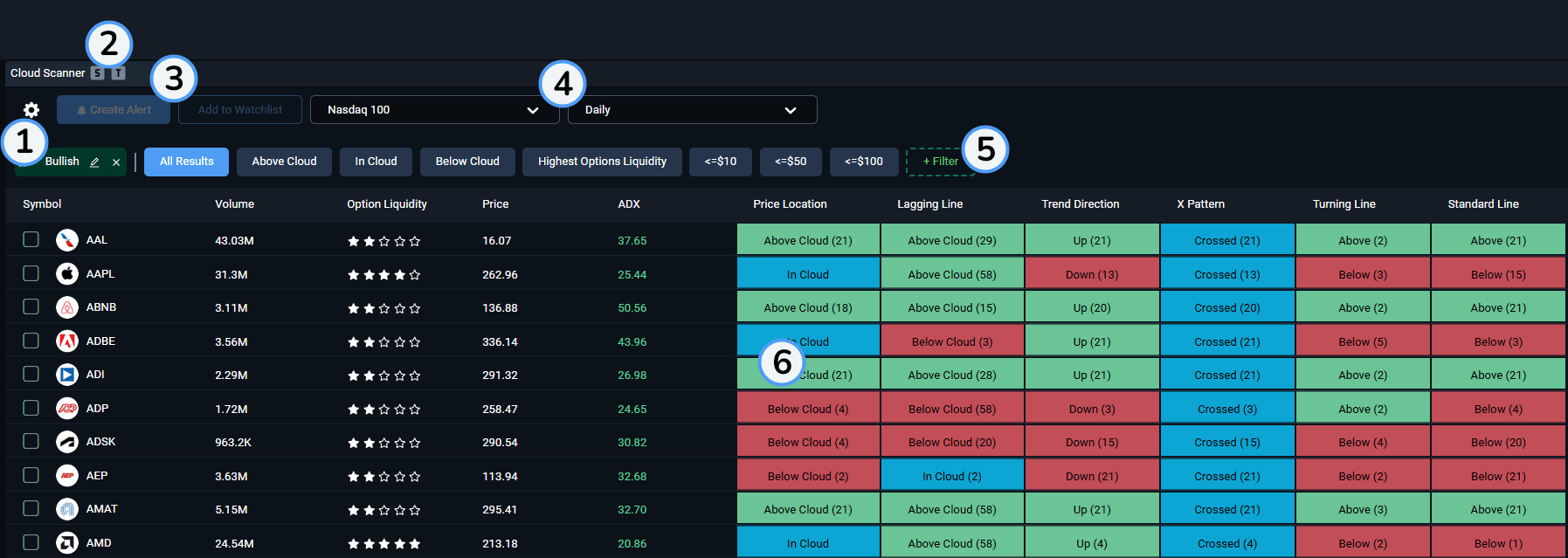The width and height of the screenshot is (1568, 558).
Task: Click the ADP company logo
Action: click(67, 409)
